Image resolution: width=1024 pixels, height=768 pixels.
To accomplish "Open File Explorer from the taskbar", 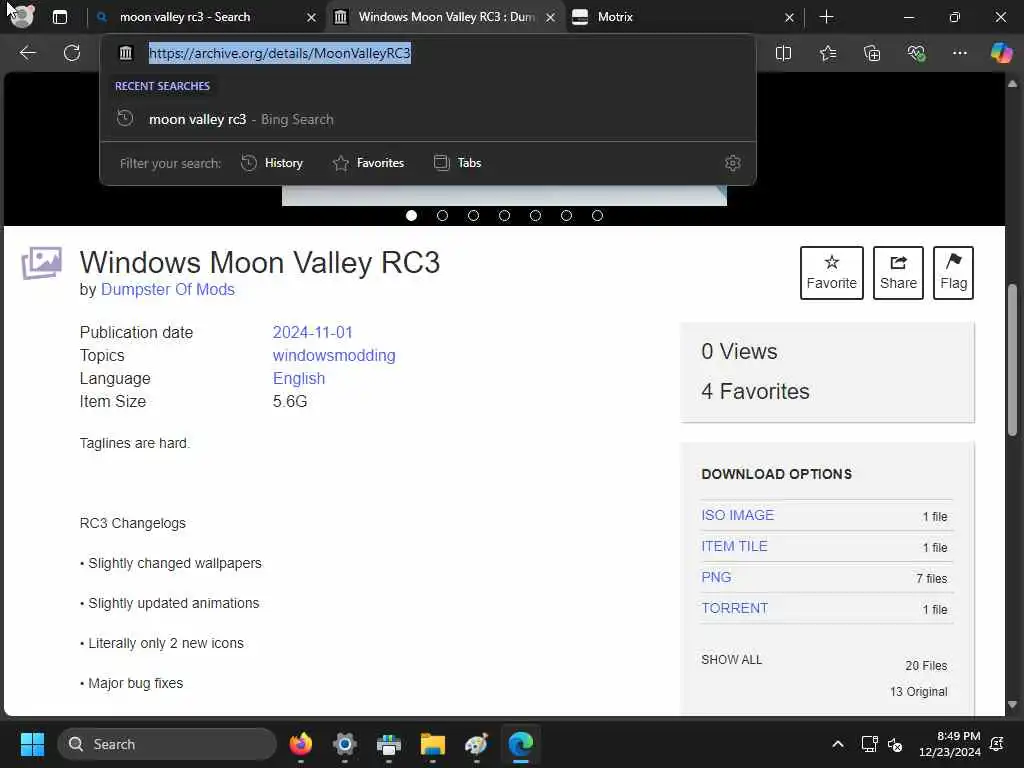I will 432,744.
